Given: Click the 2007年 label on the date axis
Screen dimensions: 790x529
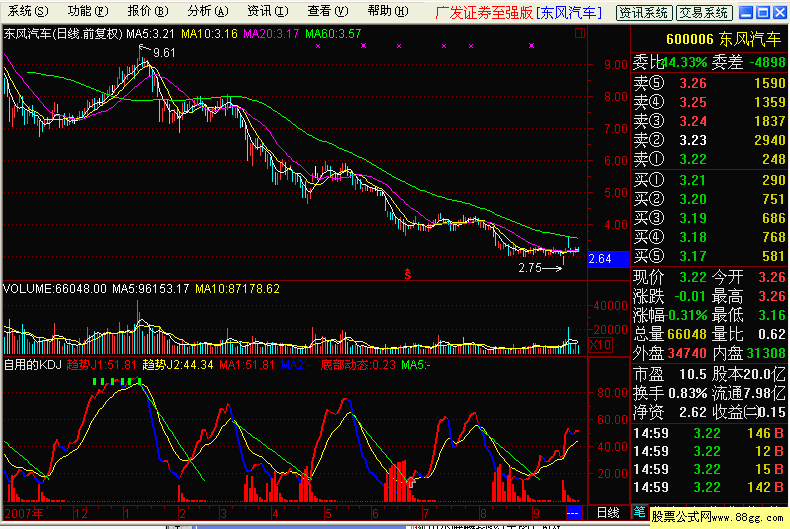Looking at the screenshot, I should [x=24, y=513].
